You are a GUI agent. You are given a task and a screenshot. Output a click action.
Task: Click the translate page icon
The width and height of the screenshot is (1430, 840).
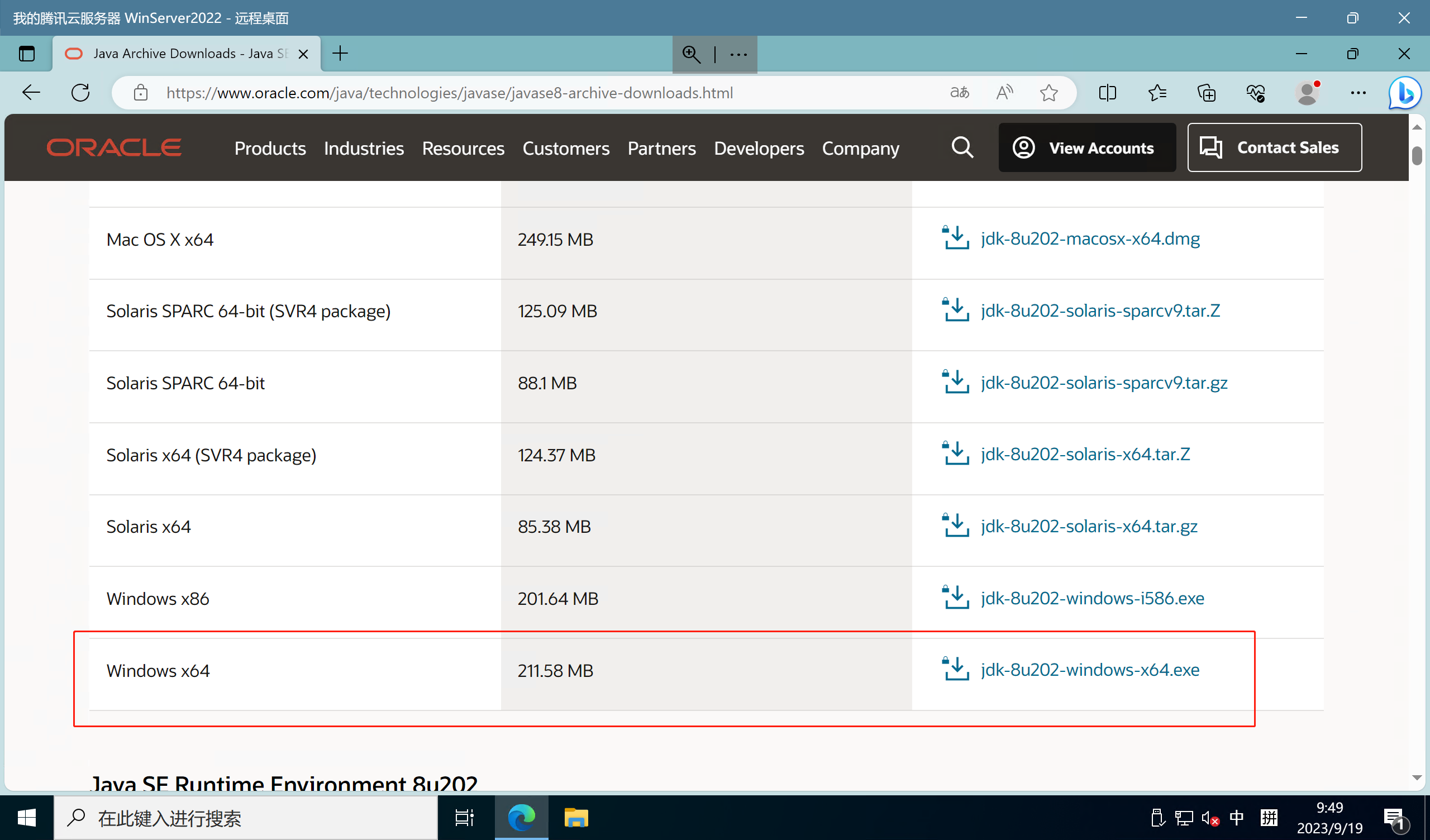click(960, 93)
